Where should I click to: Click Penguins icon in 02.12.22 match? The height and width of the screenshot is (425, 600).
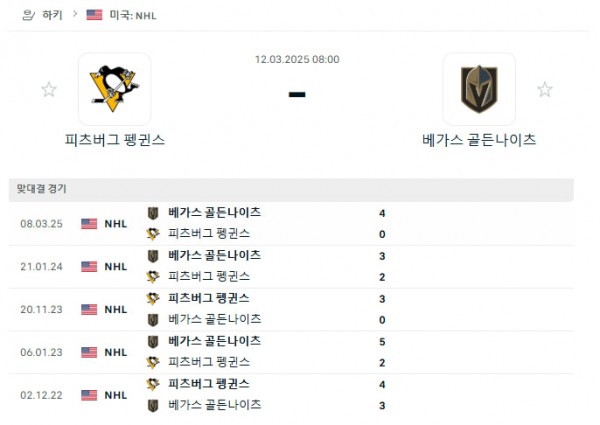coord(153,384)
